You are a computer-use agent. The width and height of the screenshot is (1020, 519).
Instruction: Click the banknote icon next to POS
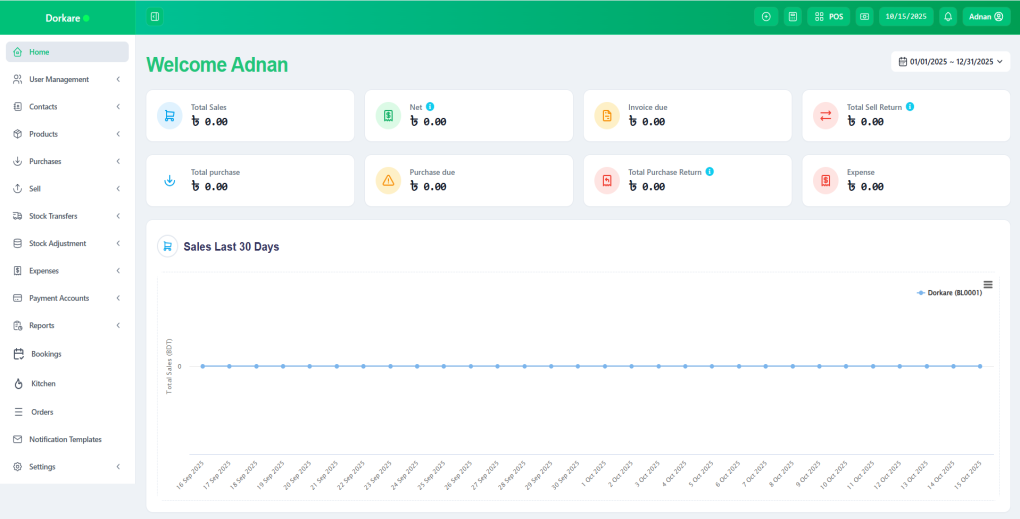(x=864, y=17)
